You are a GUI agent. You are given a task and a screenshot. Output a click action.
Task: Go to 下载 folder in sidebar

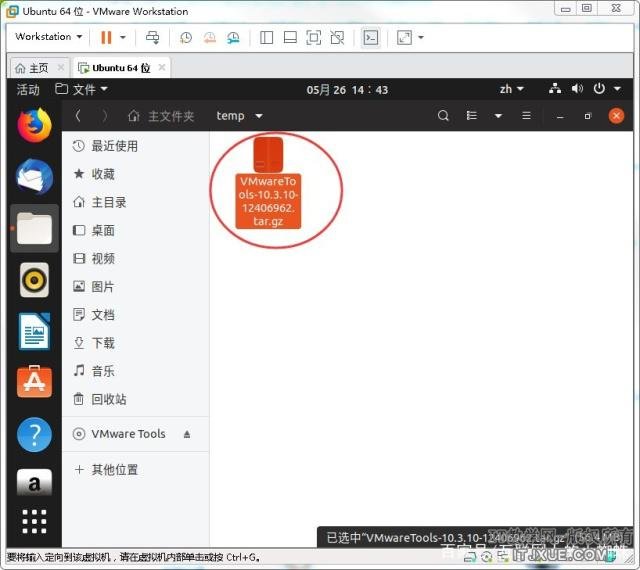pyautogui.click(x=103, y=343)
